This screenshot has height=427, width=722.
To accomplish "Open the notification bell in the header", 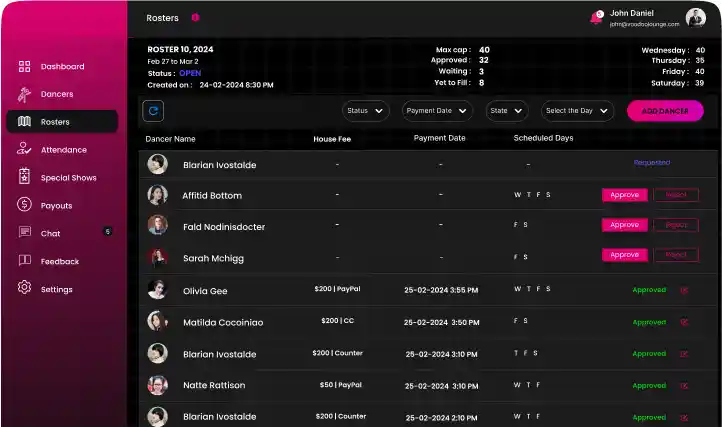I will [597, 17].
